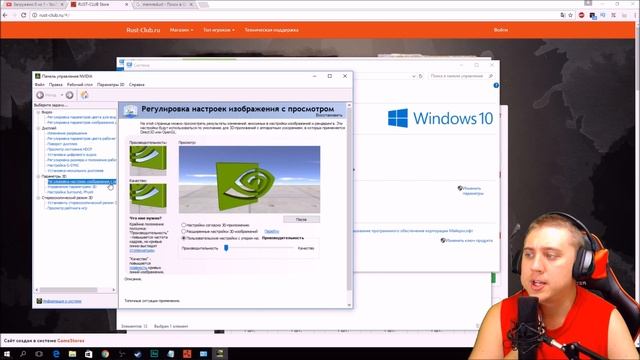Click refresh icon in System window address bar
The height and width of the screenshot is (360, 640).
420,76
